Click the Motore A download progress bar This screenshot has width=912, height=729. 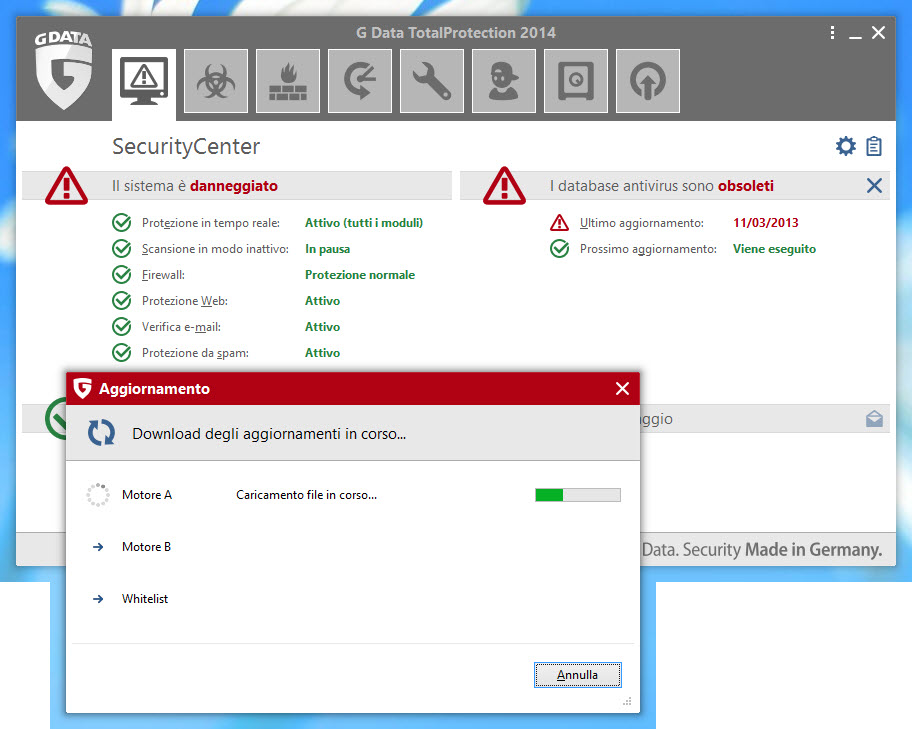578,495
